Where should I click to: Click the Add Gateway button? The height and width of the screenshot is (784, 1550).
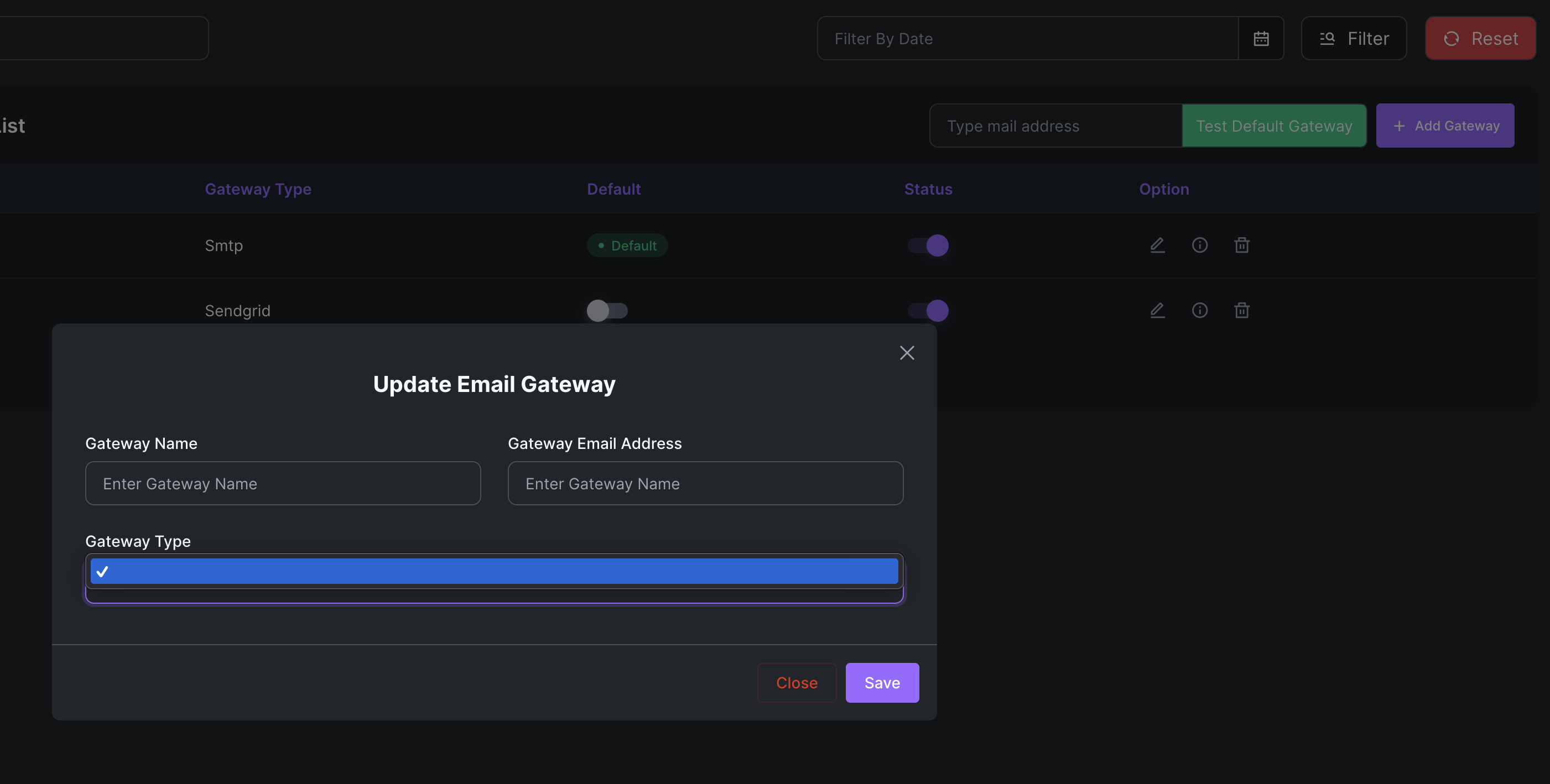click(1445, 126)
